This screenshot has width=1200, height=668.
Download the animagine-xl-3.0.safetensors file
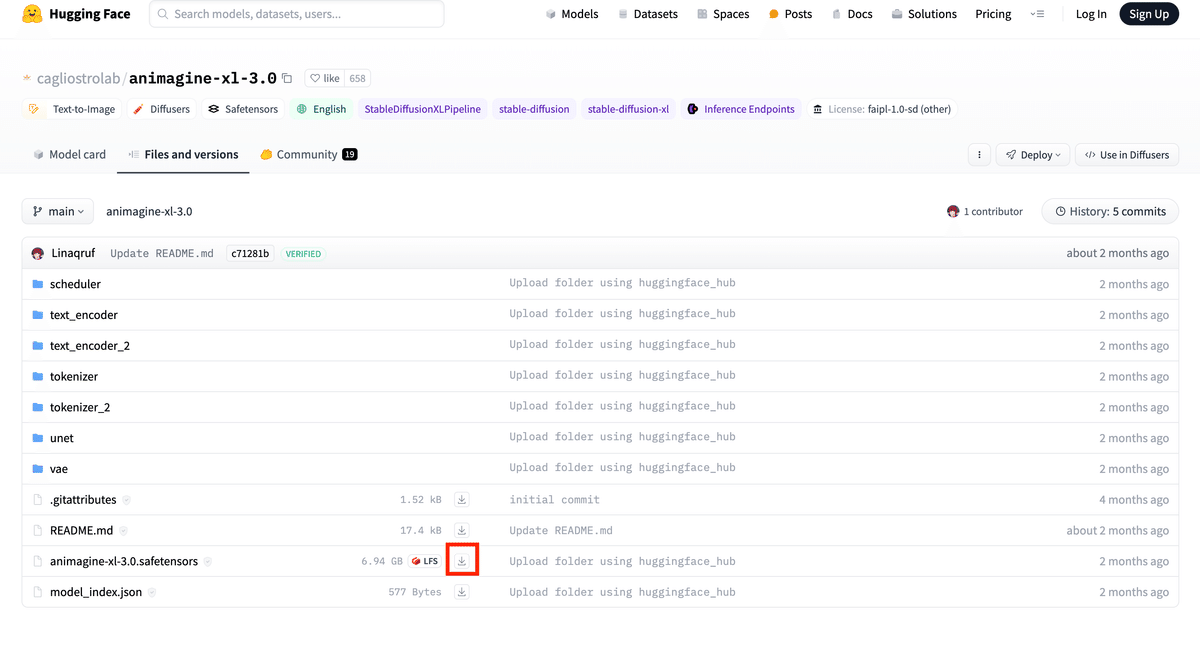click(x=462, y=561)
